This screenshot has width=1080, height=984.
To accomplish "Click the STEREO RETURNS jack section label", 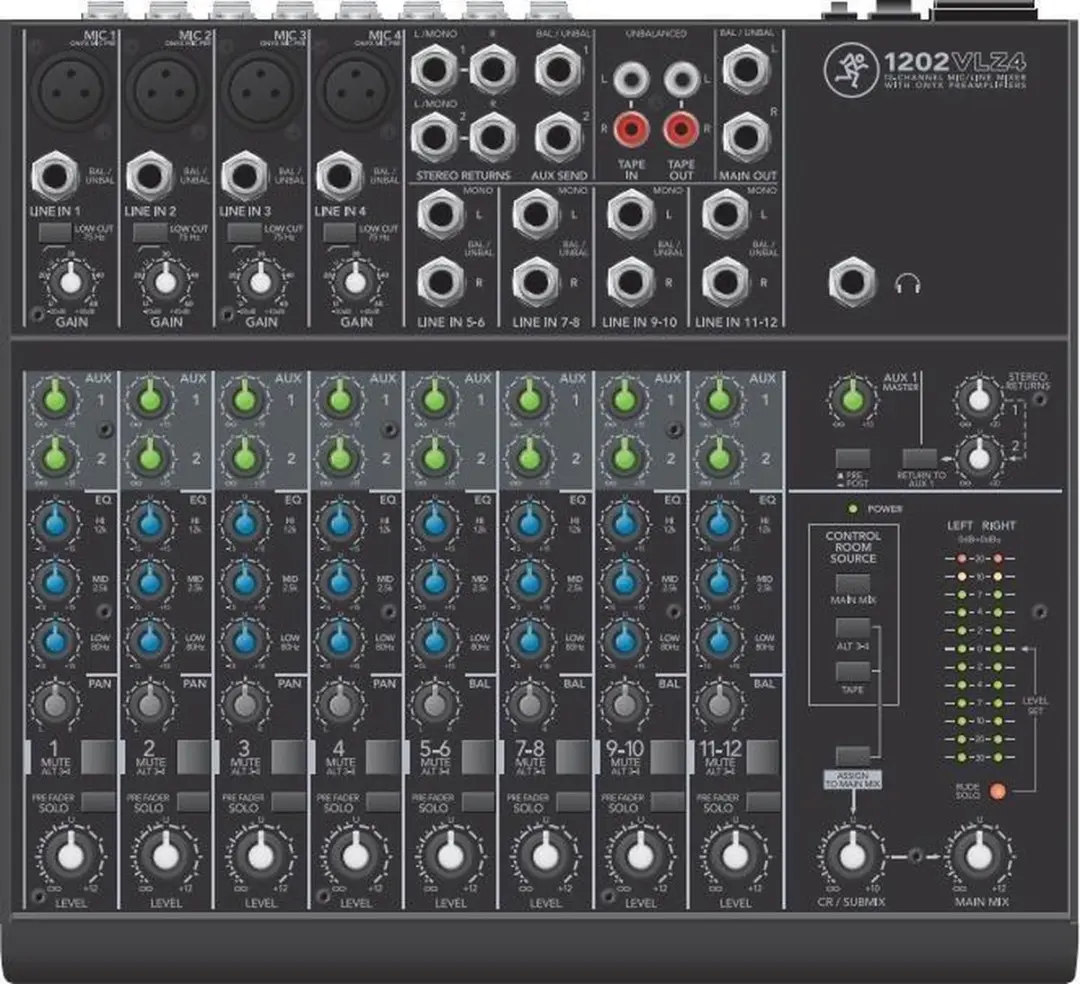I will point(464,176).
